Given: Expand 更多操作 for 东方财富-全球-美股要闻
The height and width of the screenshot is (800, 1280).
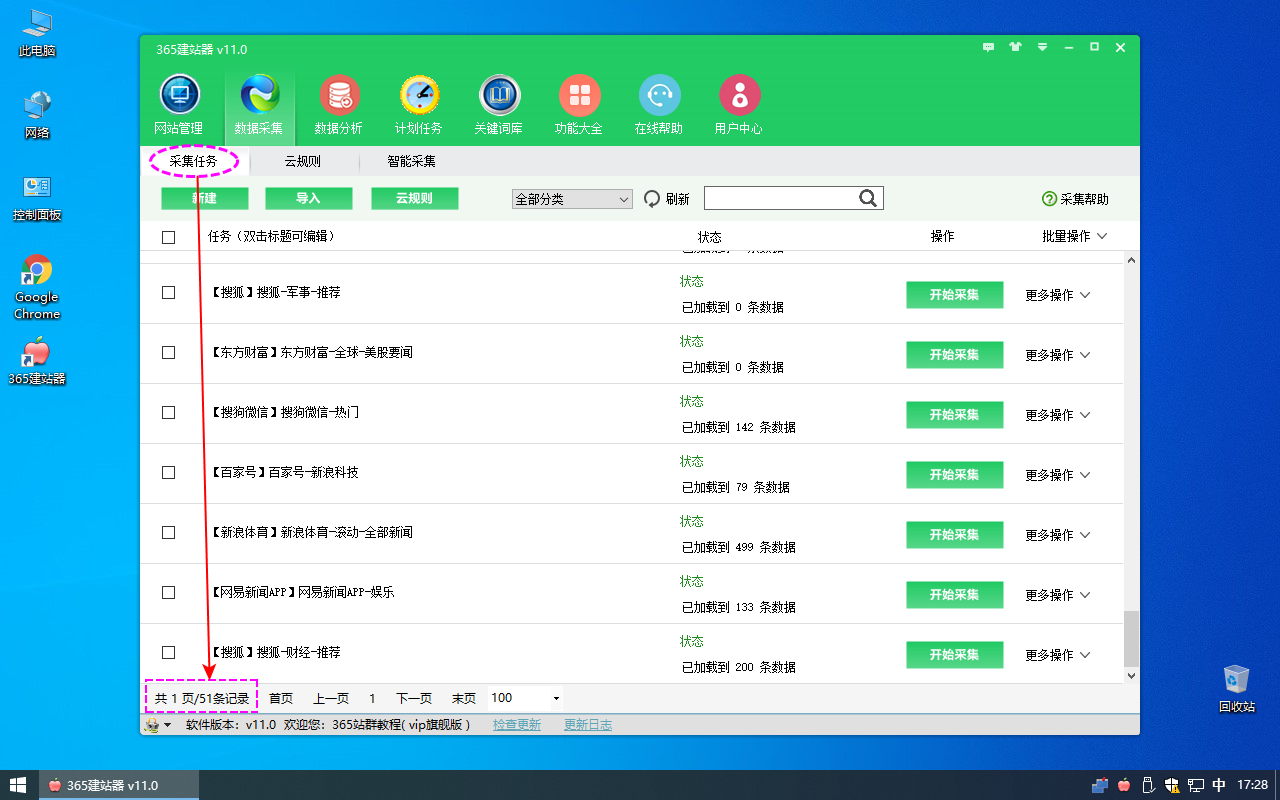Looking at the screenshot, I should (x=1057, y=355).
